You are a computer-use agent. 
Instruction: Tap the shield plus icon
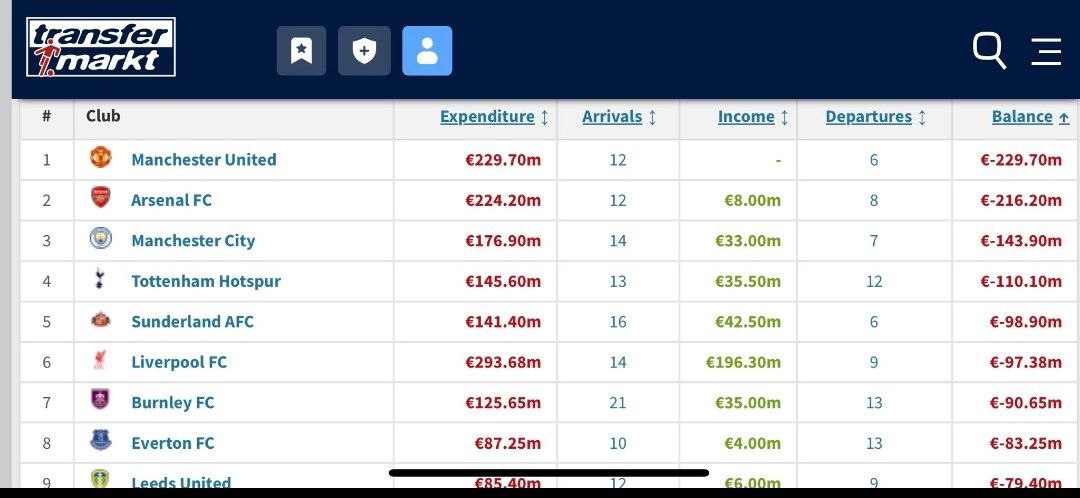coord(364,51)
